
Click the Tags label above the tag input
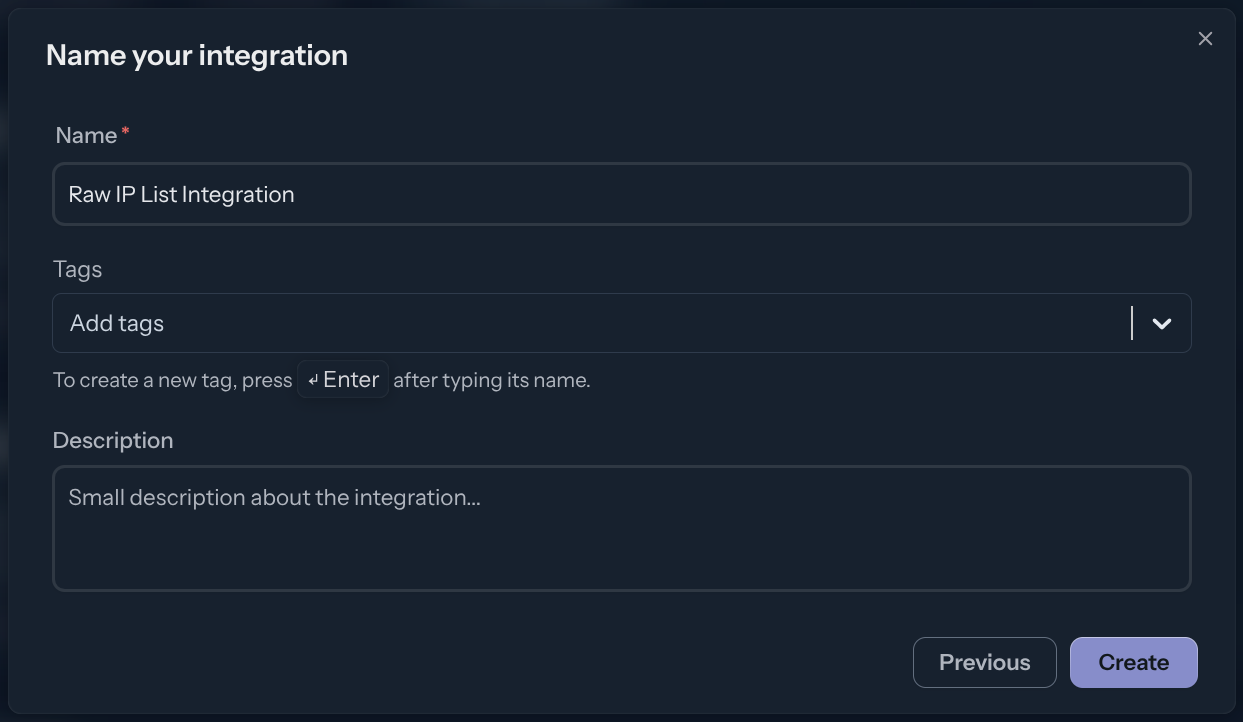pos(77,269)
